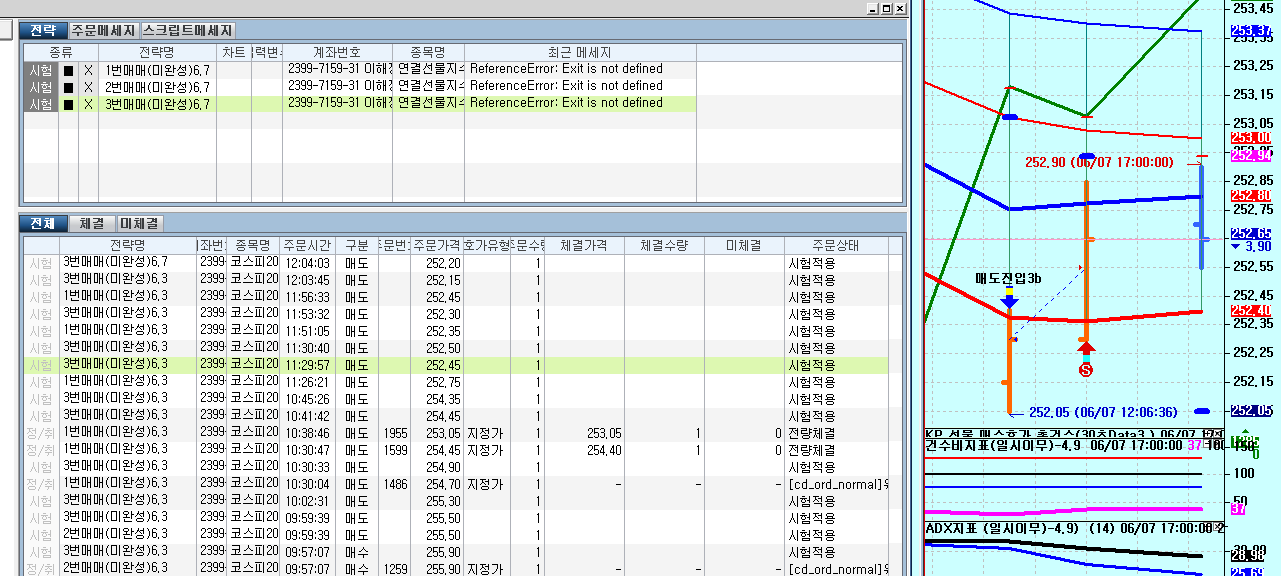Sort strategy list by 계좌번호 header
This screenshot has height=576, width=1281.
click(x=336, y=52)
